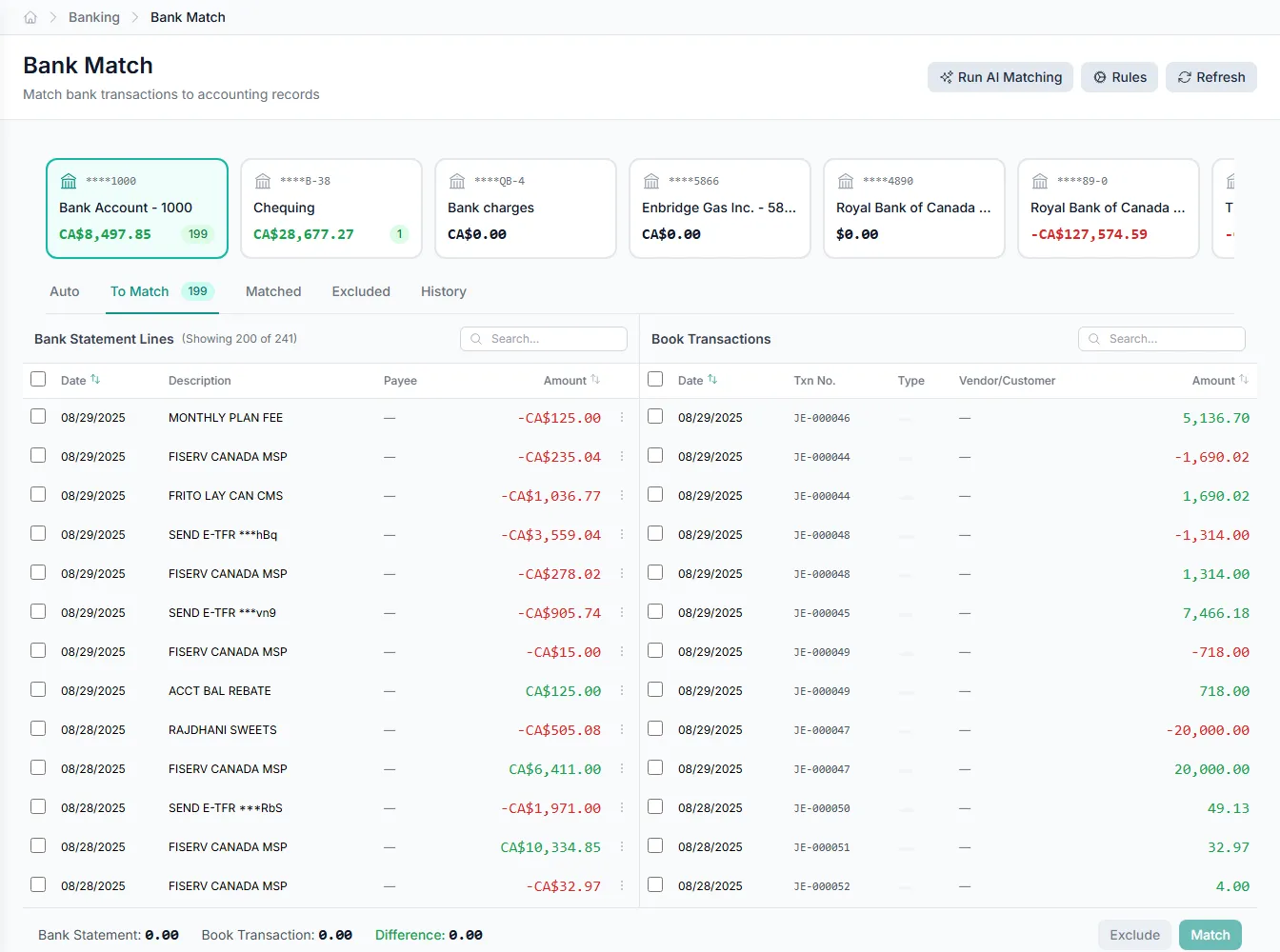Viewport: 1280px width, 952px height.
Task: Open row menu for SEND E-TFR ***vn9
Action: 622,612
